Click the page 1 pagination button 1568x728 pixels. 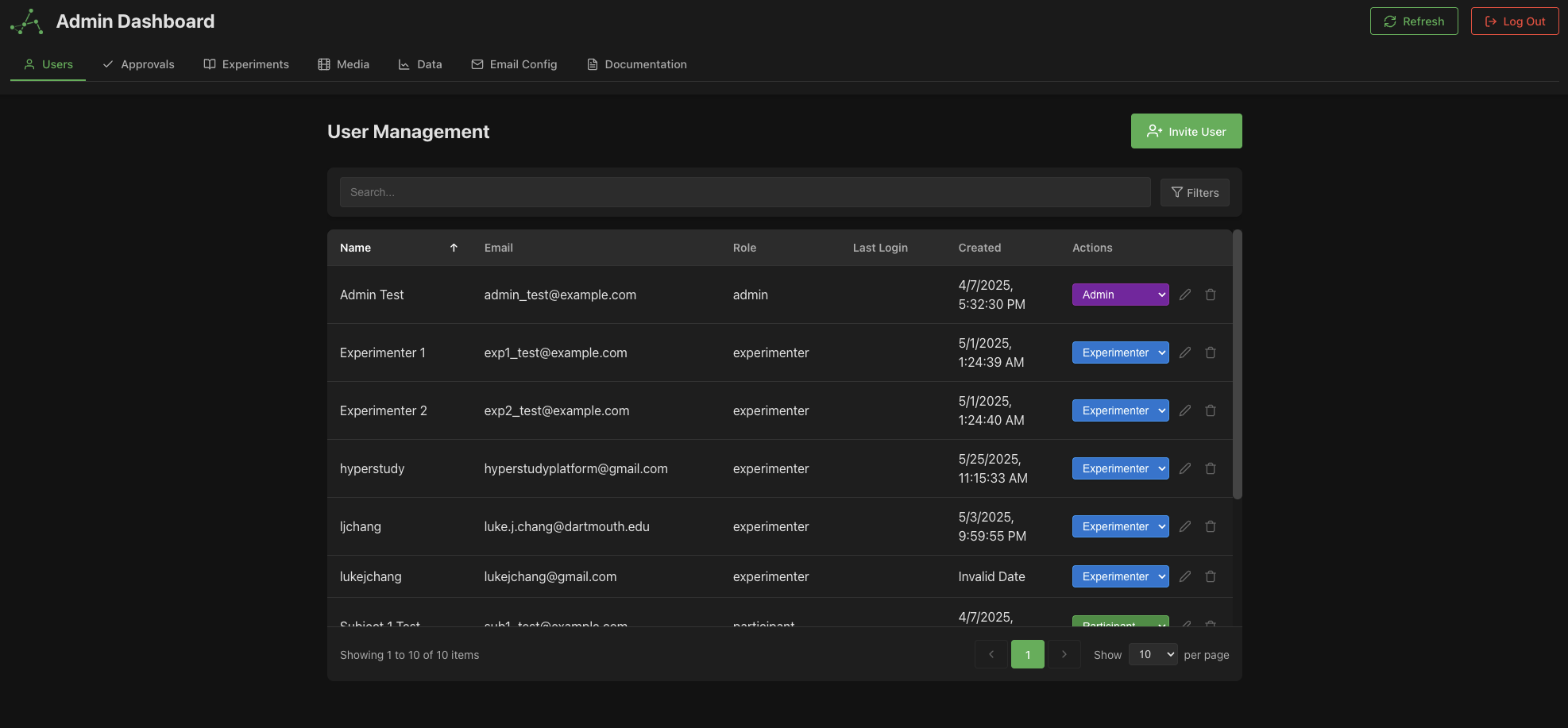point(1028,654)
